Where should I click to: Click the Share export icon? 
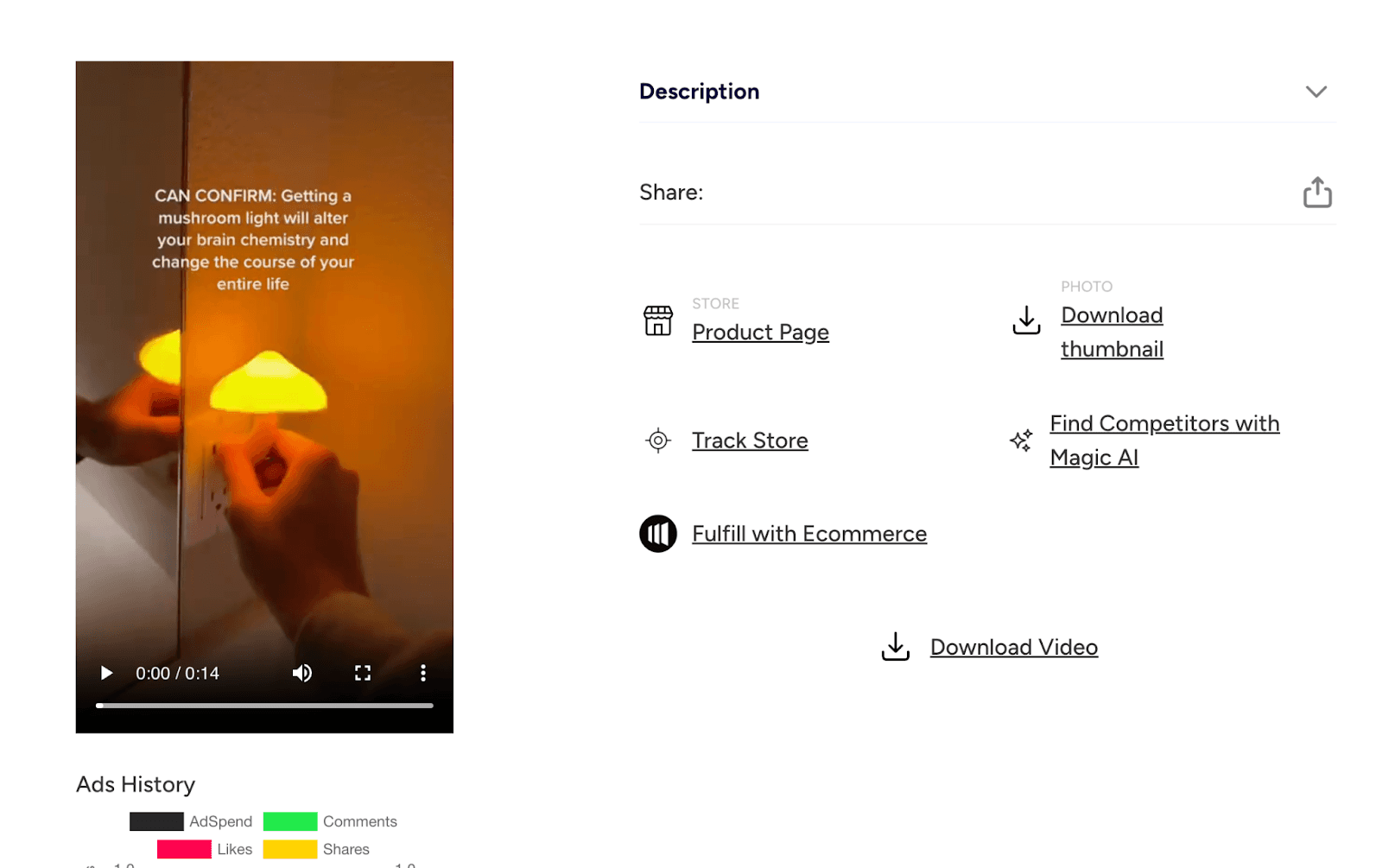[1316, 193]
